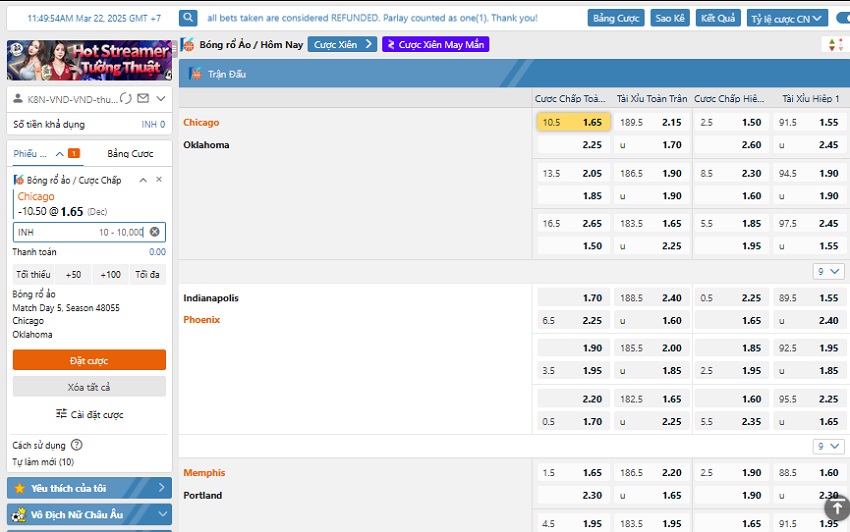Click the Vô Địch Nữ Châu Âu soccer icon
This screenshot has width=850, height=532.
click(x=19, y=514)
